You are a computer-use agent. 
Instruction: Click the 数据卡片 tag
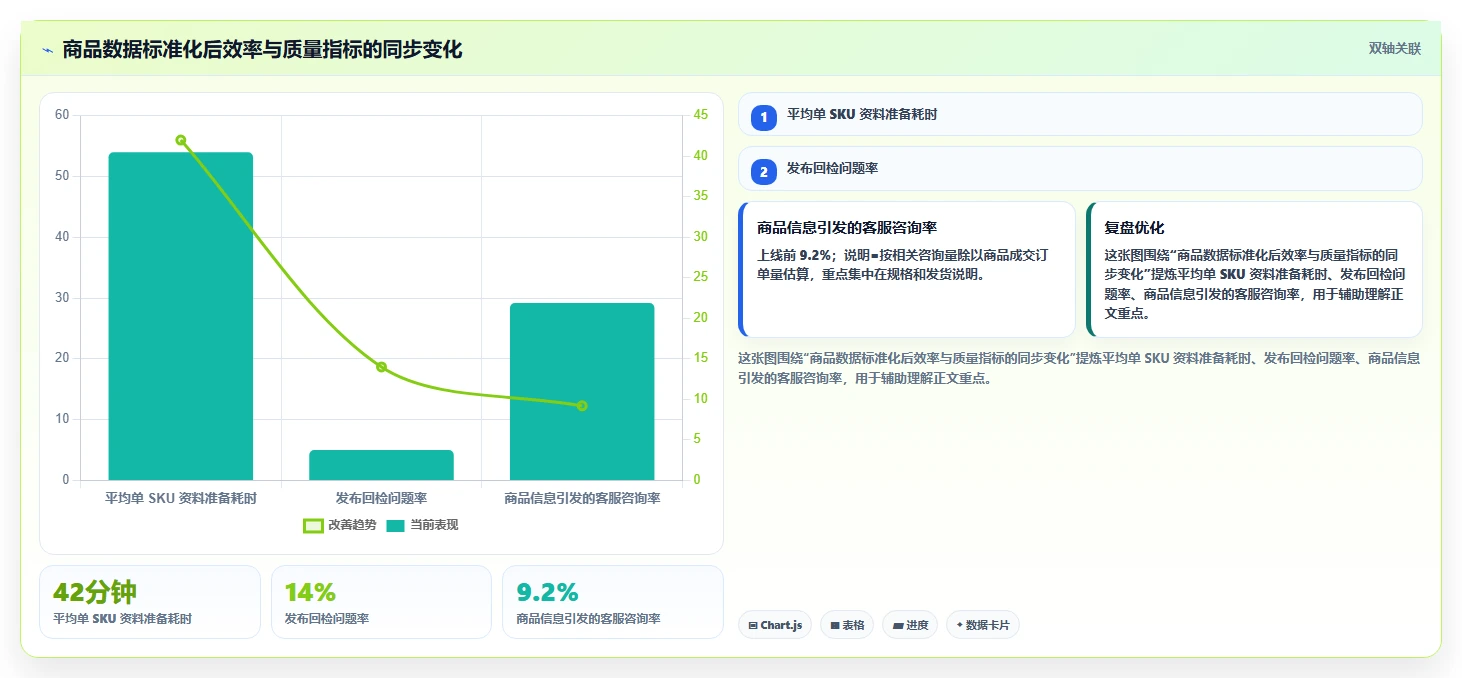point(983,625)
